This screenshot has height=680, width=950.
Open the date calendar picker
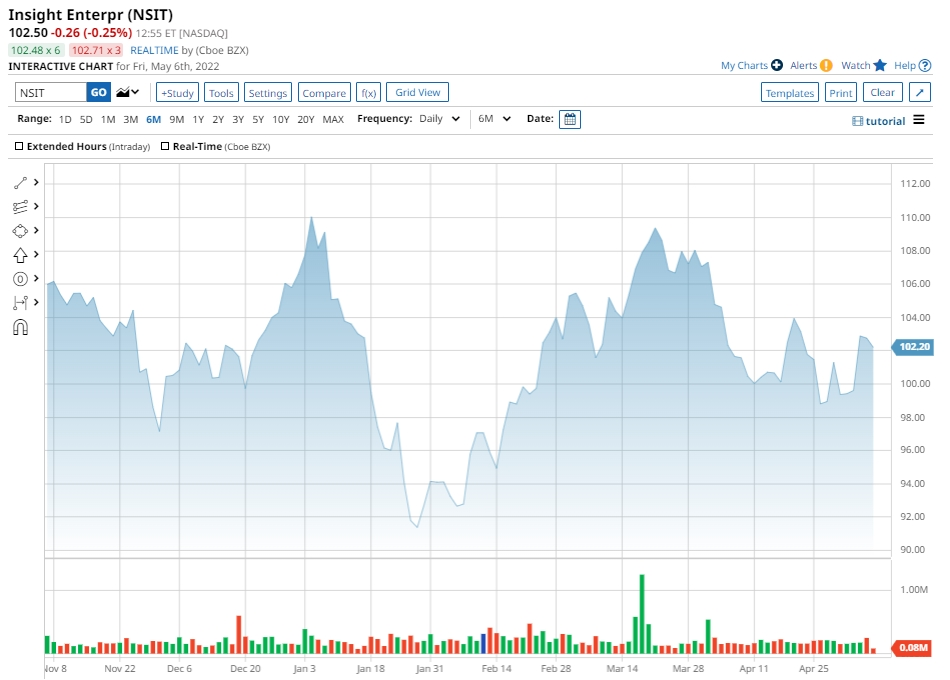click(570, 119)
